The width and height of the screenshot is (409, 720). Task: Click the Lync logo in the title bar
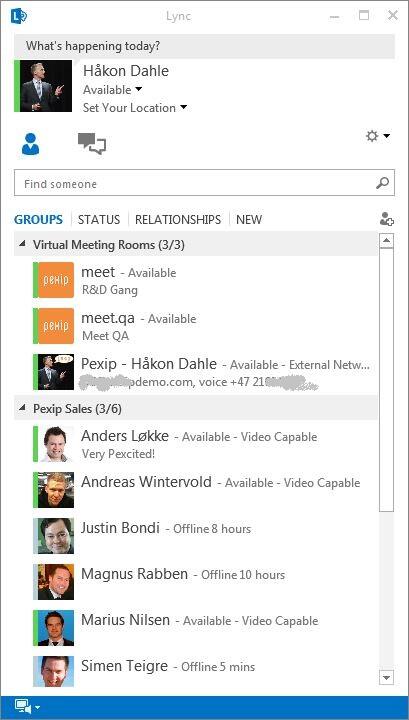(x=19, y=16)
